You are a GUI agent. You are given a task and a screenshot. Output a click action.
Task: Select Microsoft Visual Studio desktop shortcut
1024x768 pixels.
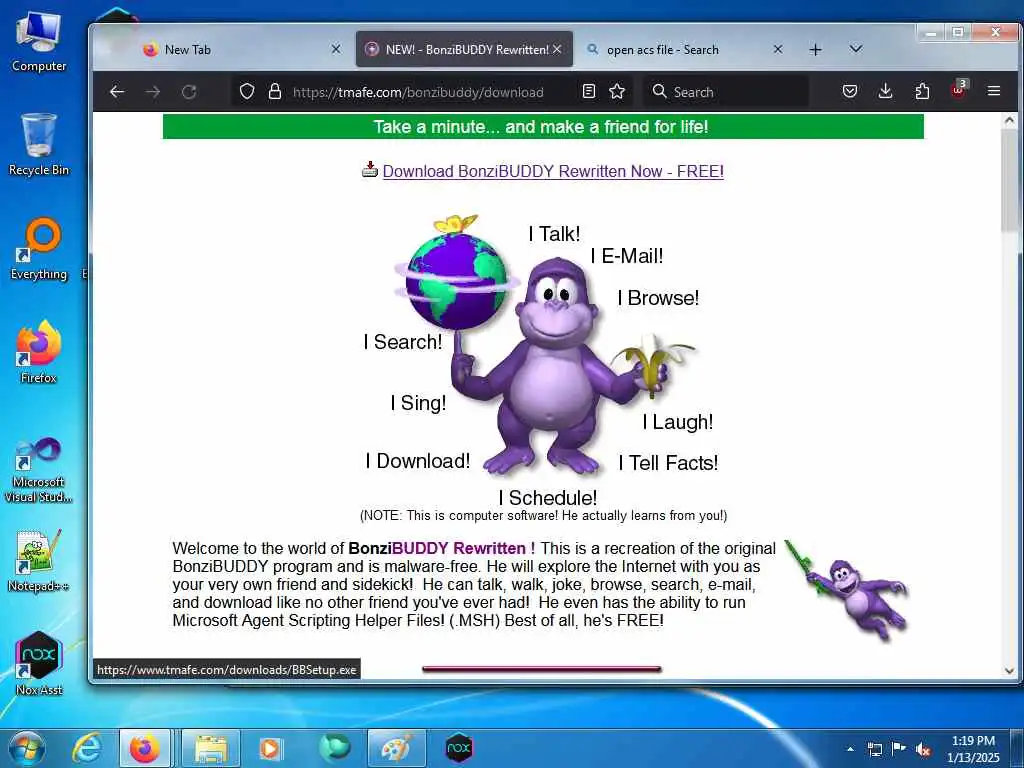pos(39,470)
